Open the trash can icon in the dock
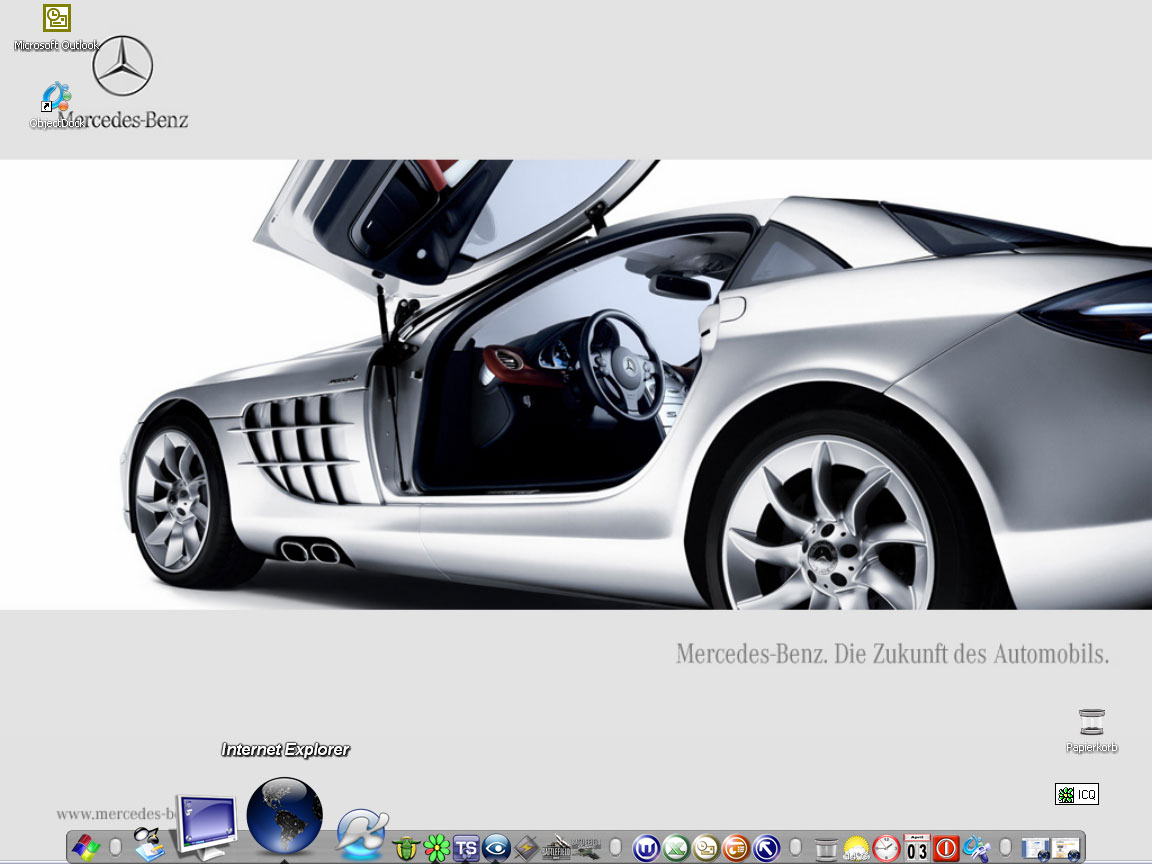Viewport: 1152px width, 864px height. (x=827, y=849)
